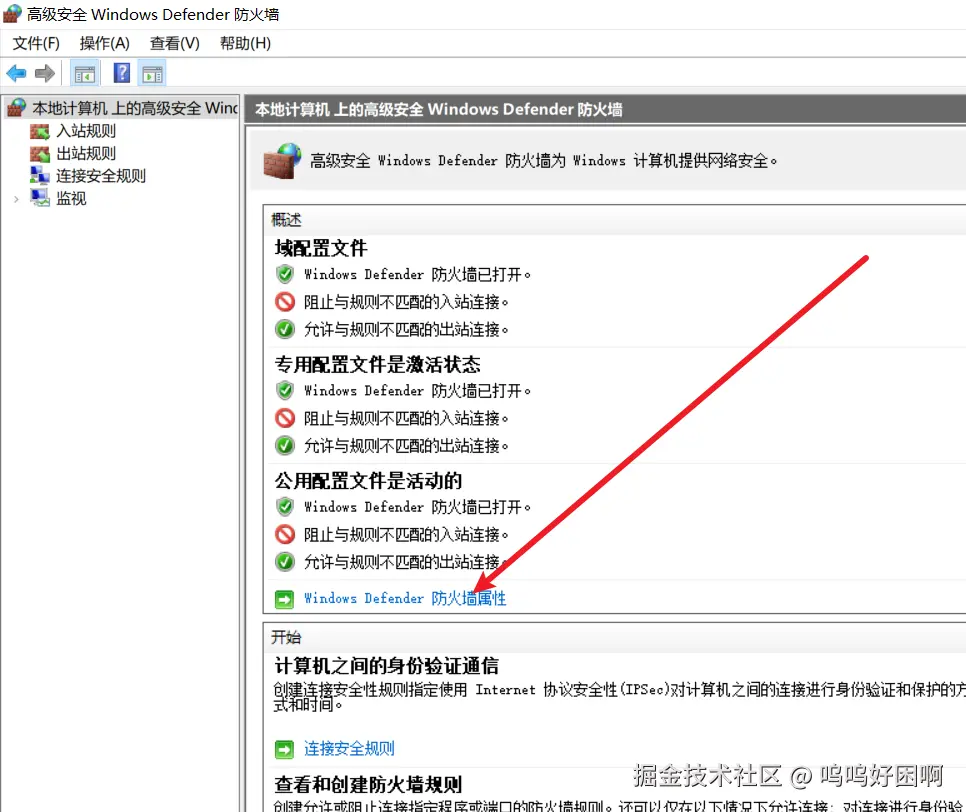The width and height of the screenshot is (966, 812).
Task: Click the 域配置文件 heading
Action: click(321, 248)
